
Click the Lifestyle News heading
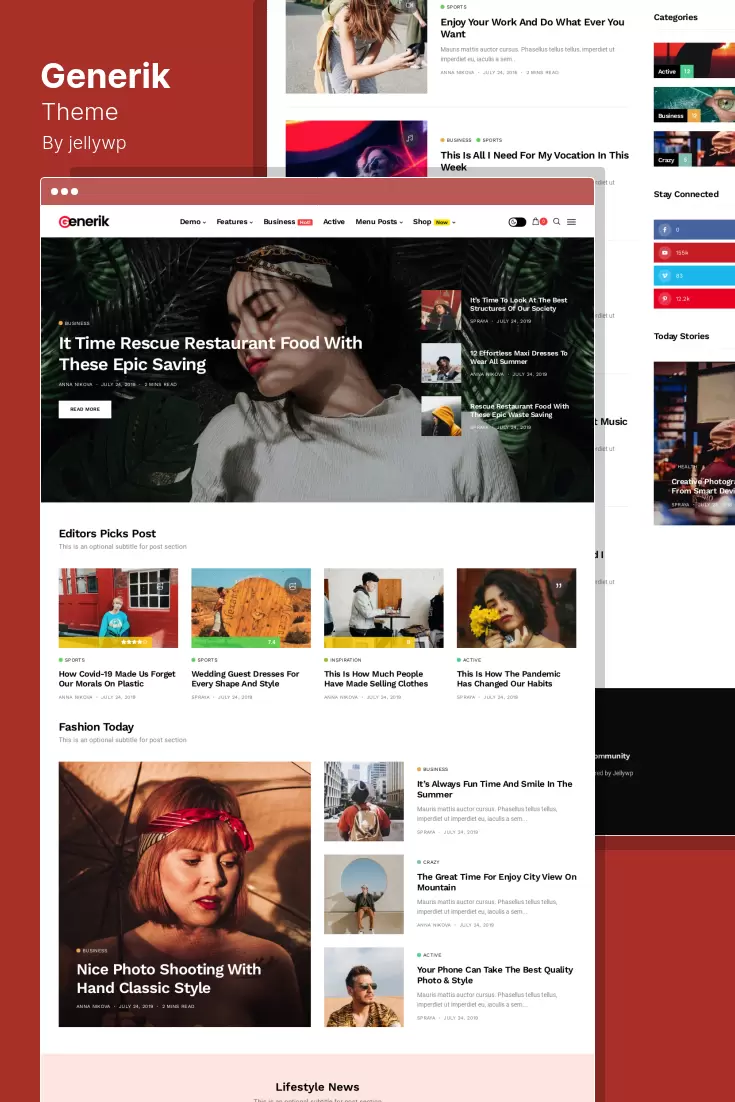318,1087
